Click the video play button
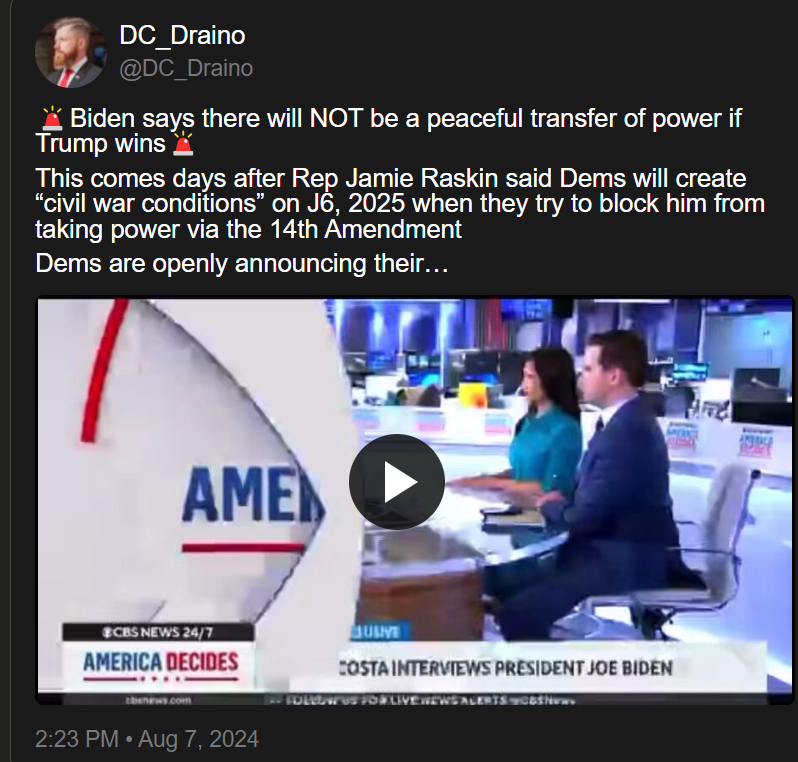The height and width of the screenshot is (762, 798). tap(397, 482)
